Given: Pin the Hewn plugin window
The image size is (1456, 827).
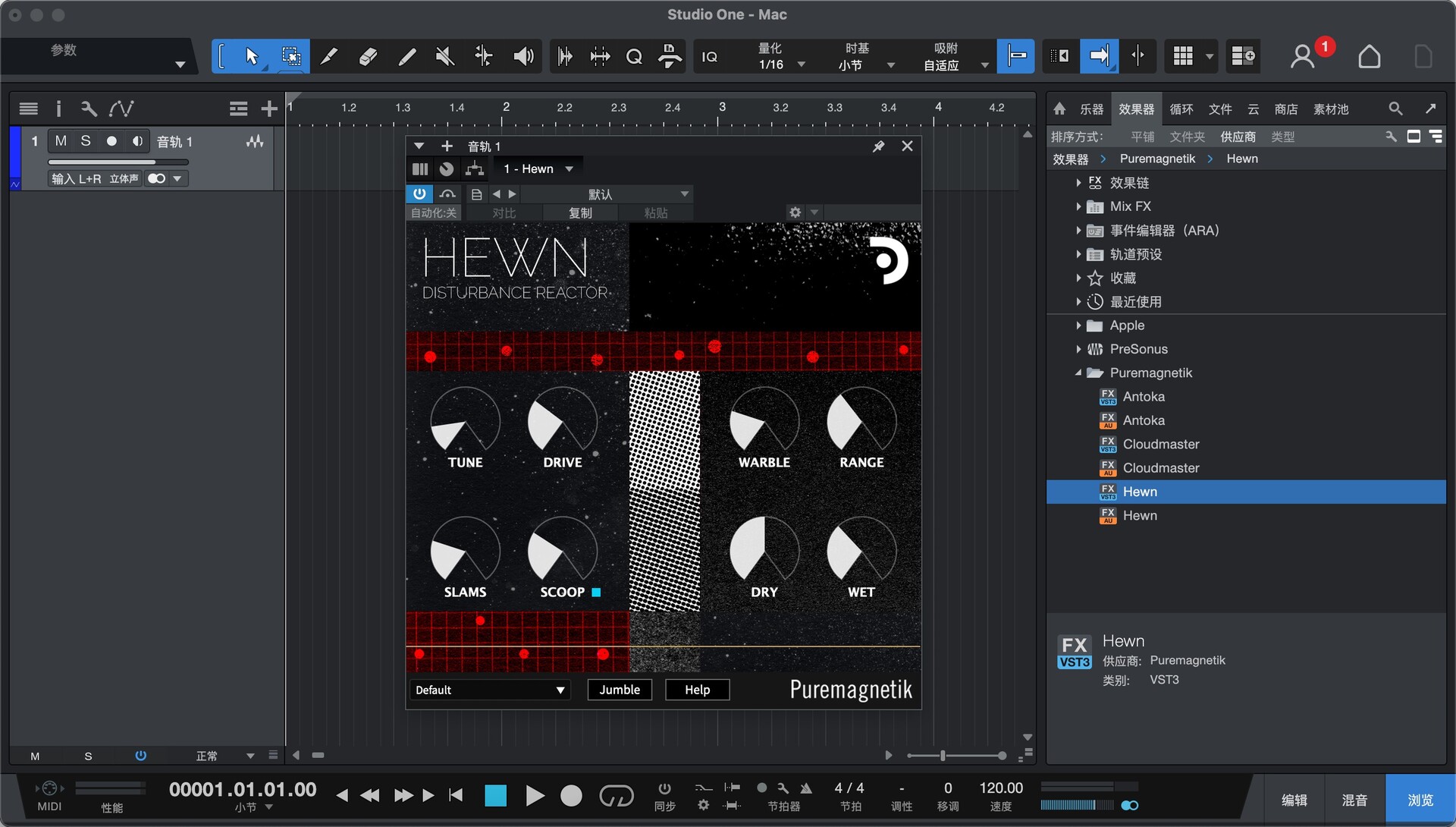Looking at the screenshot, I should [878, 146].
